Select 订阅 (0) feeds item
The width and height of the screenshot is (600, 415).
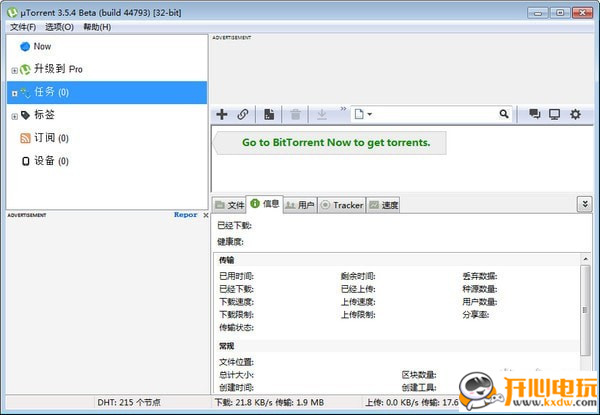tap(107, 138)
